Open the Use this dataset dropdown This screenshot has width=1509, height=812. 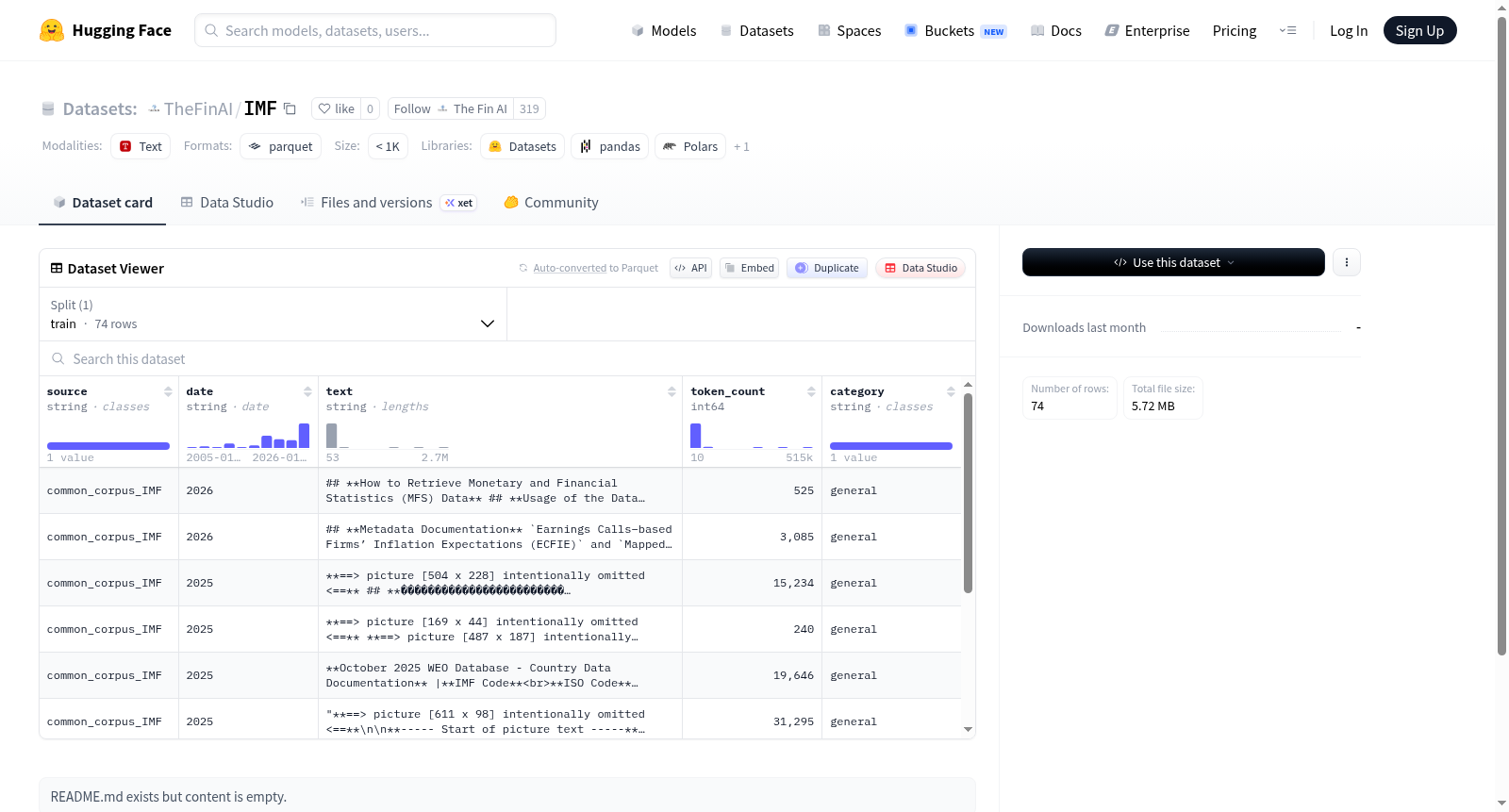tap(1173, 262)
